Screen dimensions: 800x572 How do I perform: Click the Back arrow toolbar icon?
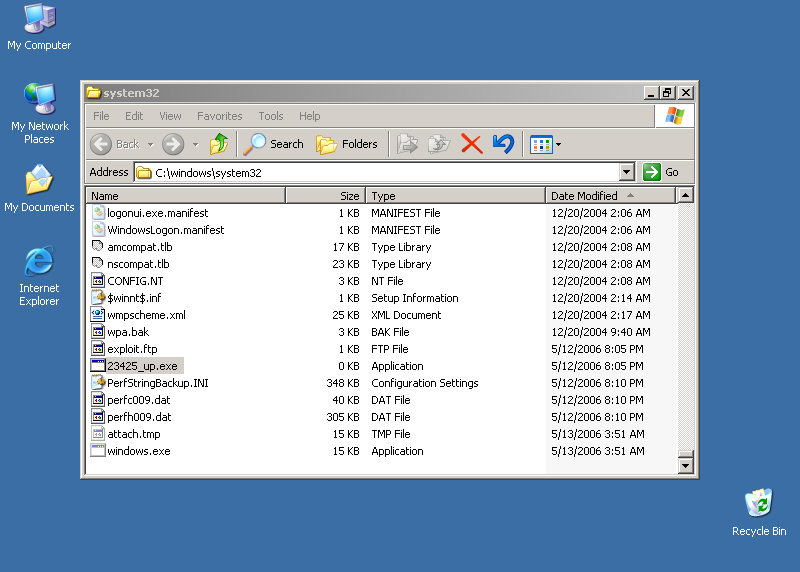pos(101,144)
